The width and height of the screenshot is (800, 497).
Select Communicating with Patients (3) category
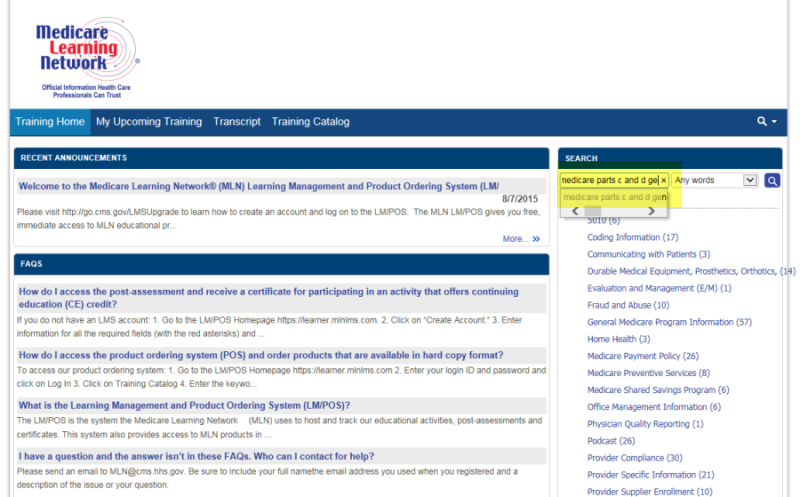click(x=648, y=254)
